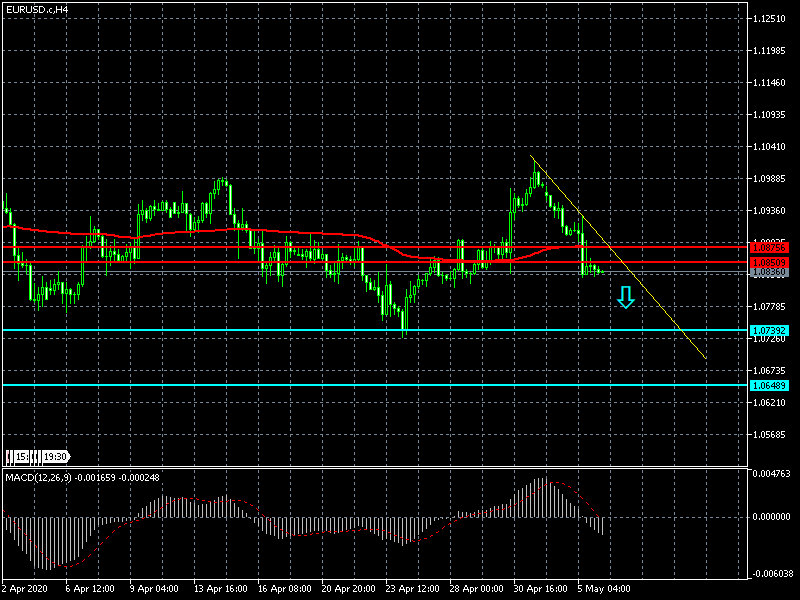Select the 15: event marker at bottom left
The image size is (800, 600).
pyautogui.click(x=20, y=457)
